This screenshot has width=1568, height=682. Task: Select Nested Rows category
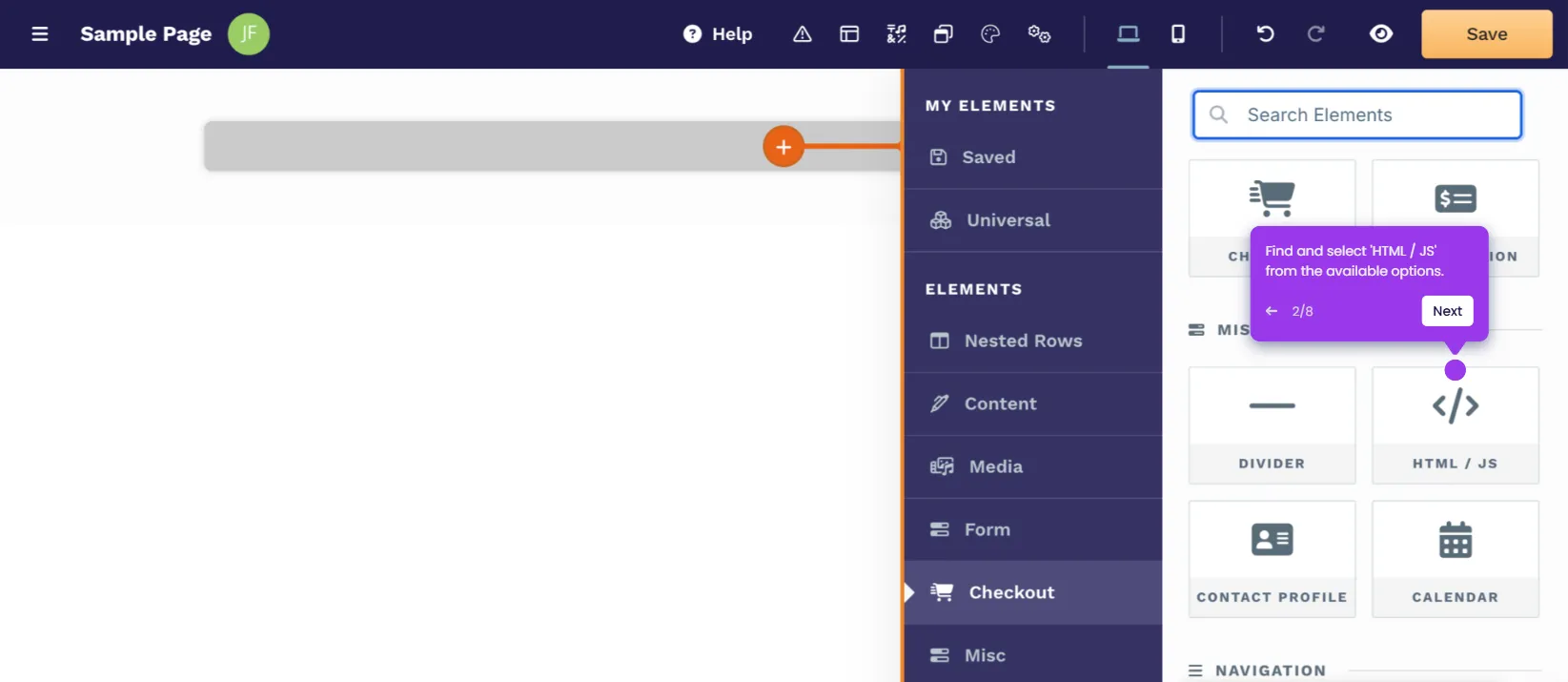(x=1033, y=341)
